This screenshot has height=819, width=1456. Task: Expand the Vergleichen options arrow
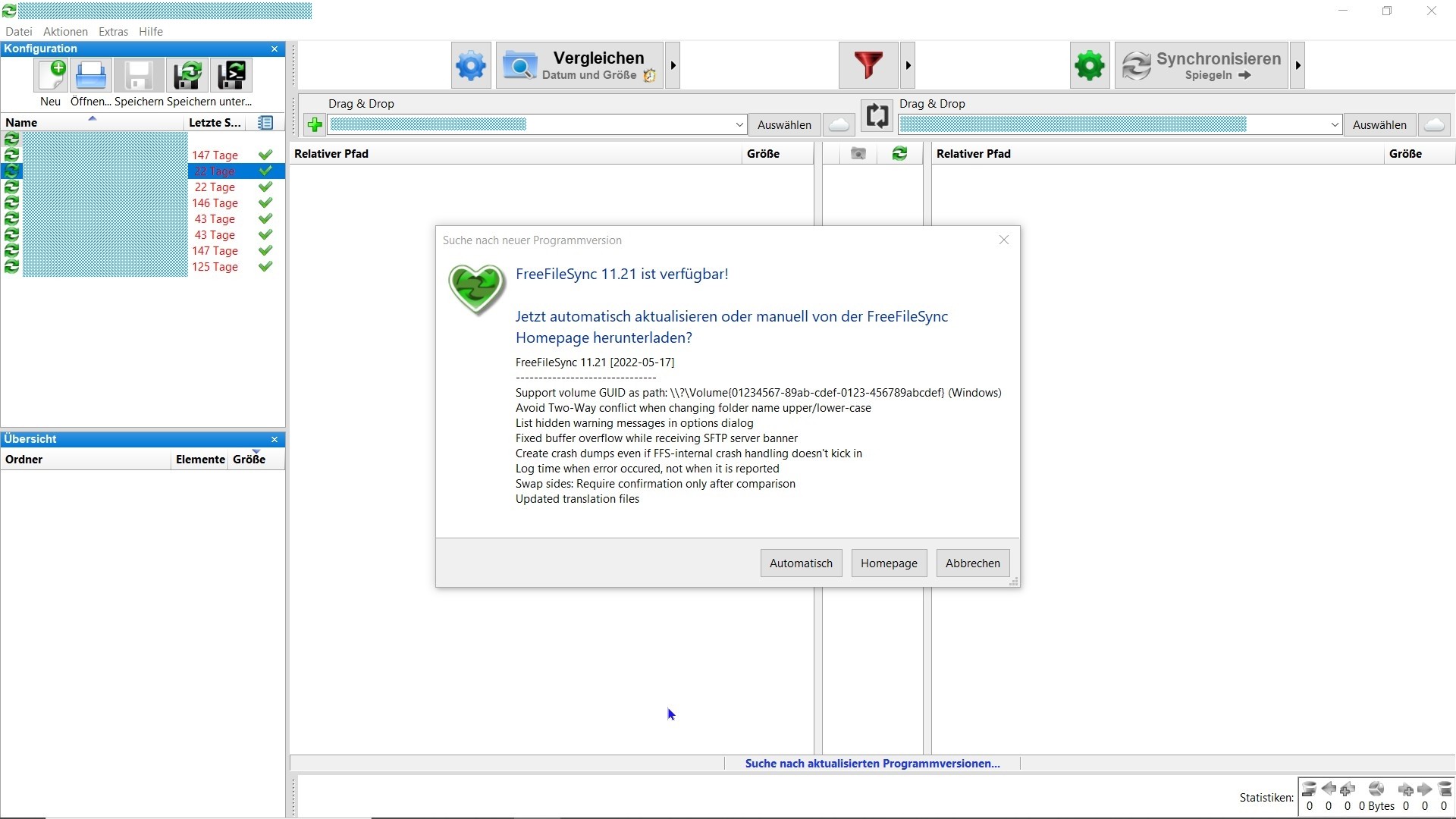[x=673, y=66]
